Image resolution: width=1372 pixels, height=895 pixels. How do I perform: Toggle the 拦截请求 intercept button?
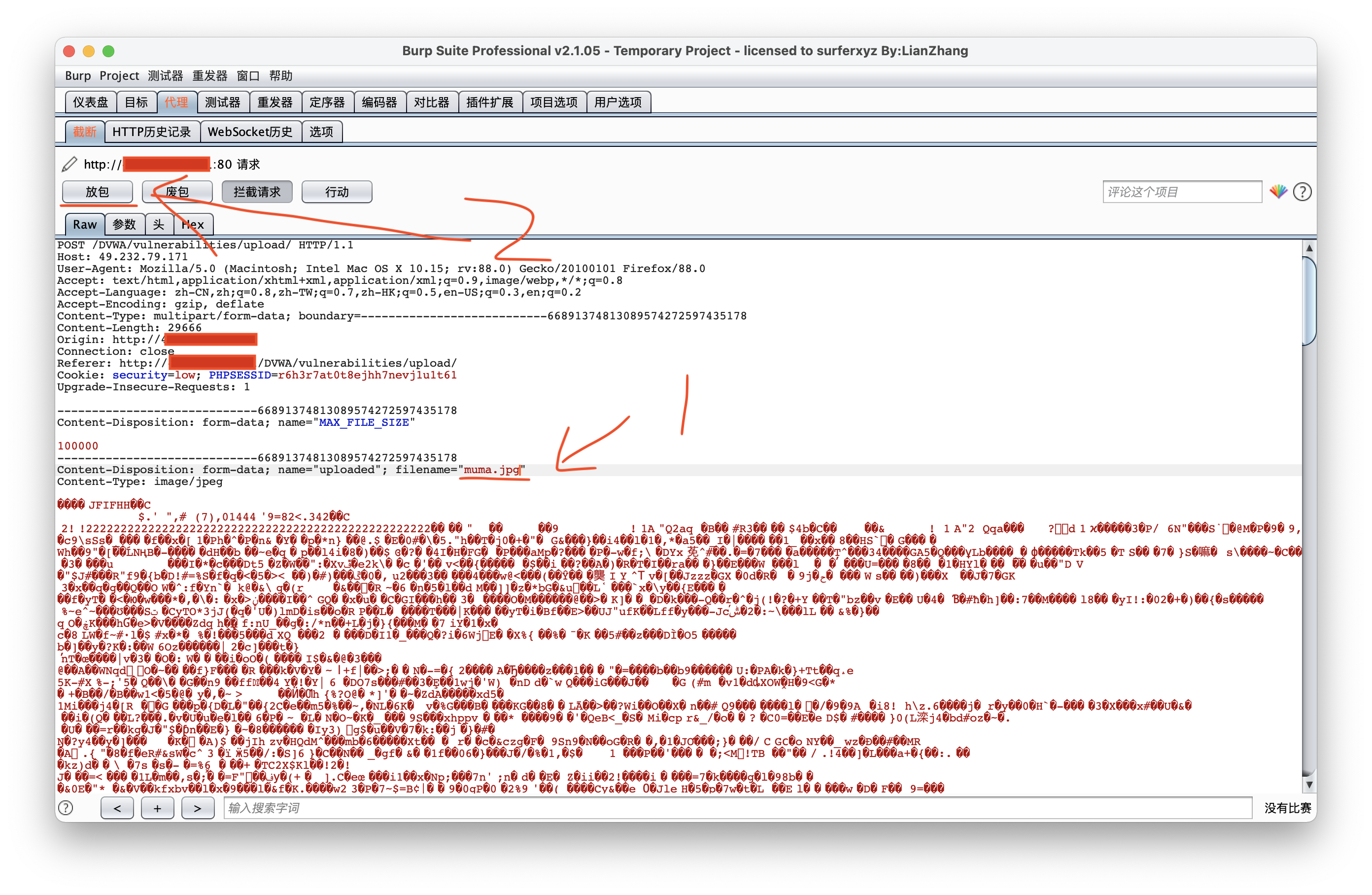point(257,192)
